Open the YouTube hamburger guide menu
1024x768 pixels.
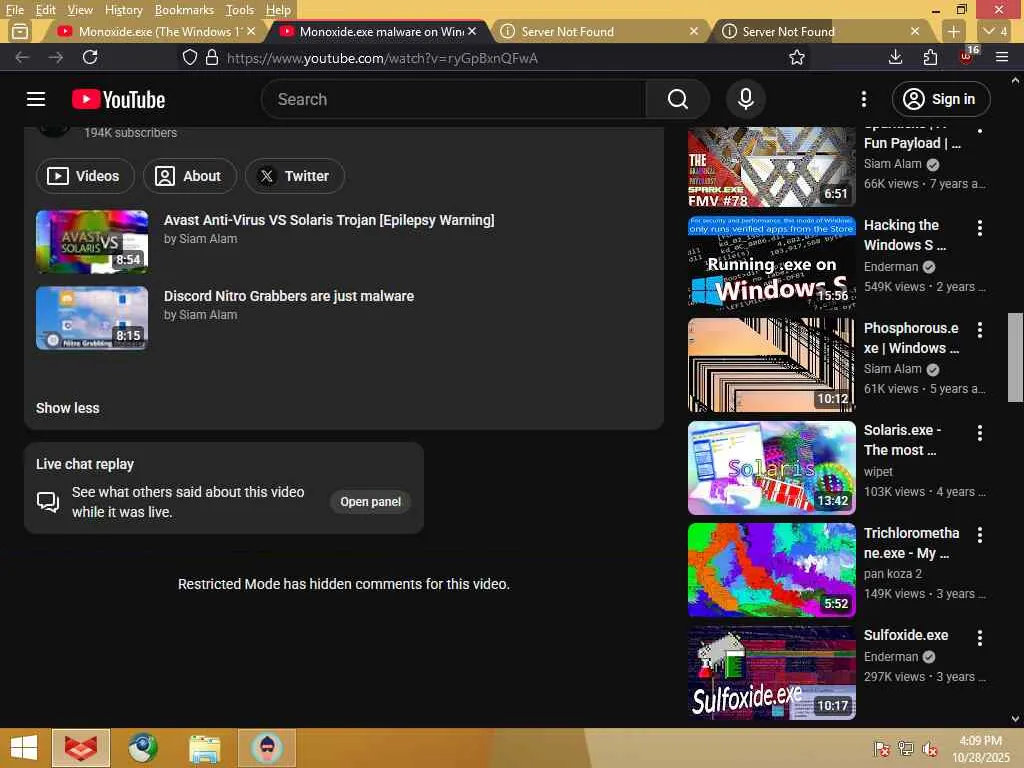tap(36, 99)
